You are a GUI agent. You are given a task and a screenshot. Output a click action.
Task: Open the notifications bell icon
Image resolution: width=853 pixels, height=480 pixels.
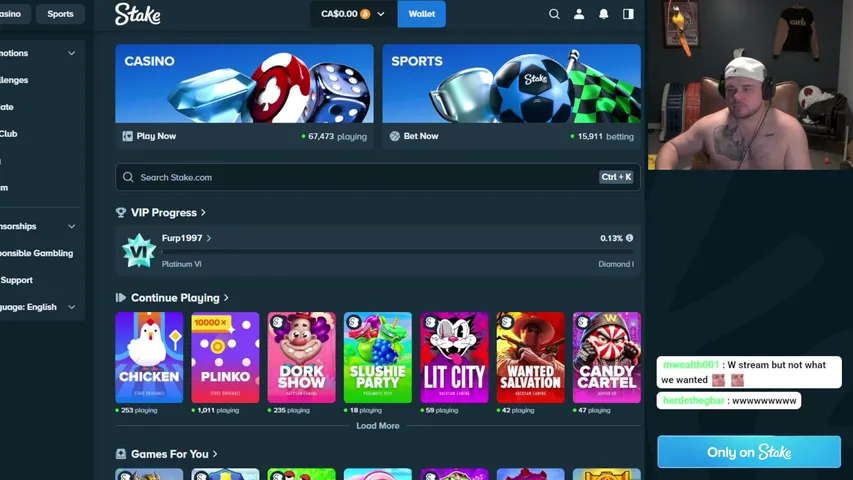point(603,14)
